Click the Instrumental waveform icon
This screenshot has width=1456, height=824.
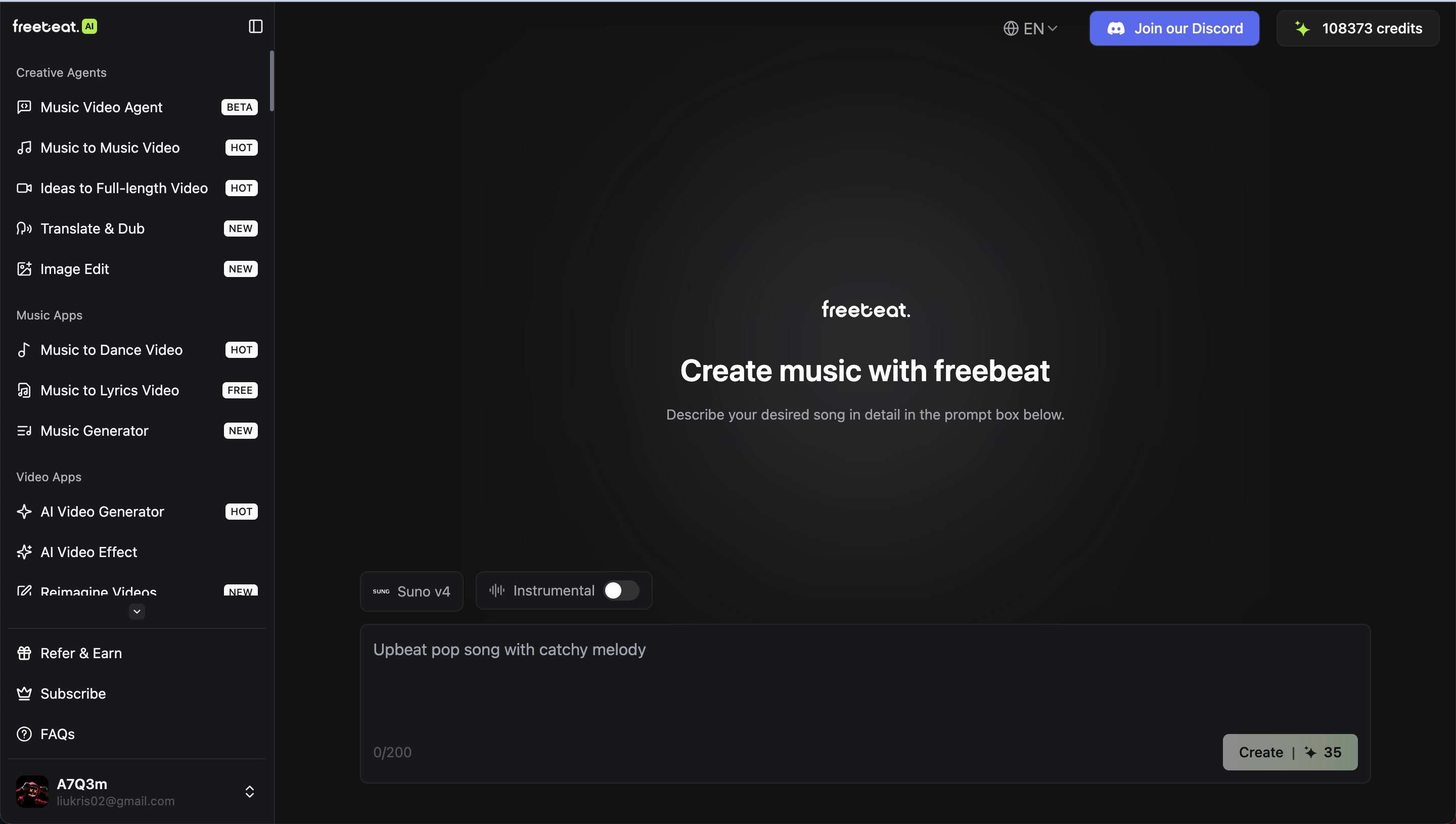click(x=497, y=590)
